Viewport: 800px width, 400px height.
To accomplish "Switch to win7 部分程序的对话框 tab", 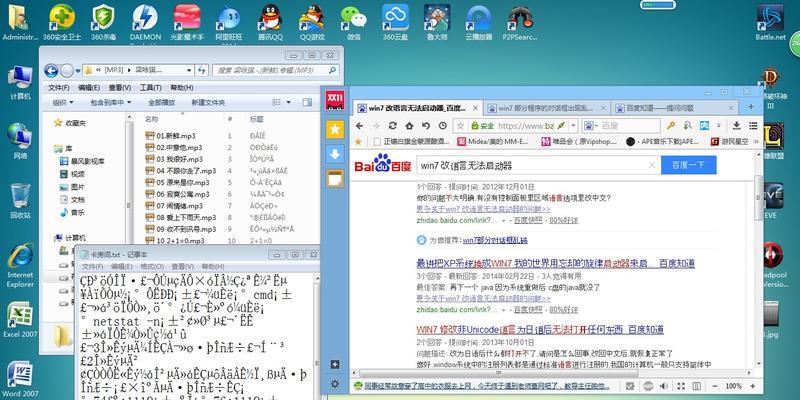I will (x=546, y=108).
